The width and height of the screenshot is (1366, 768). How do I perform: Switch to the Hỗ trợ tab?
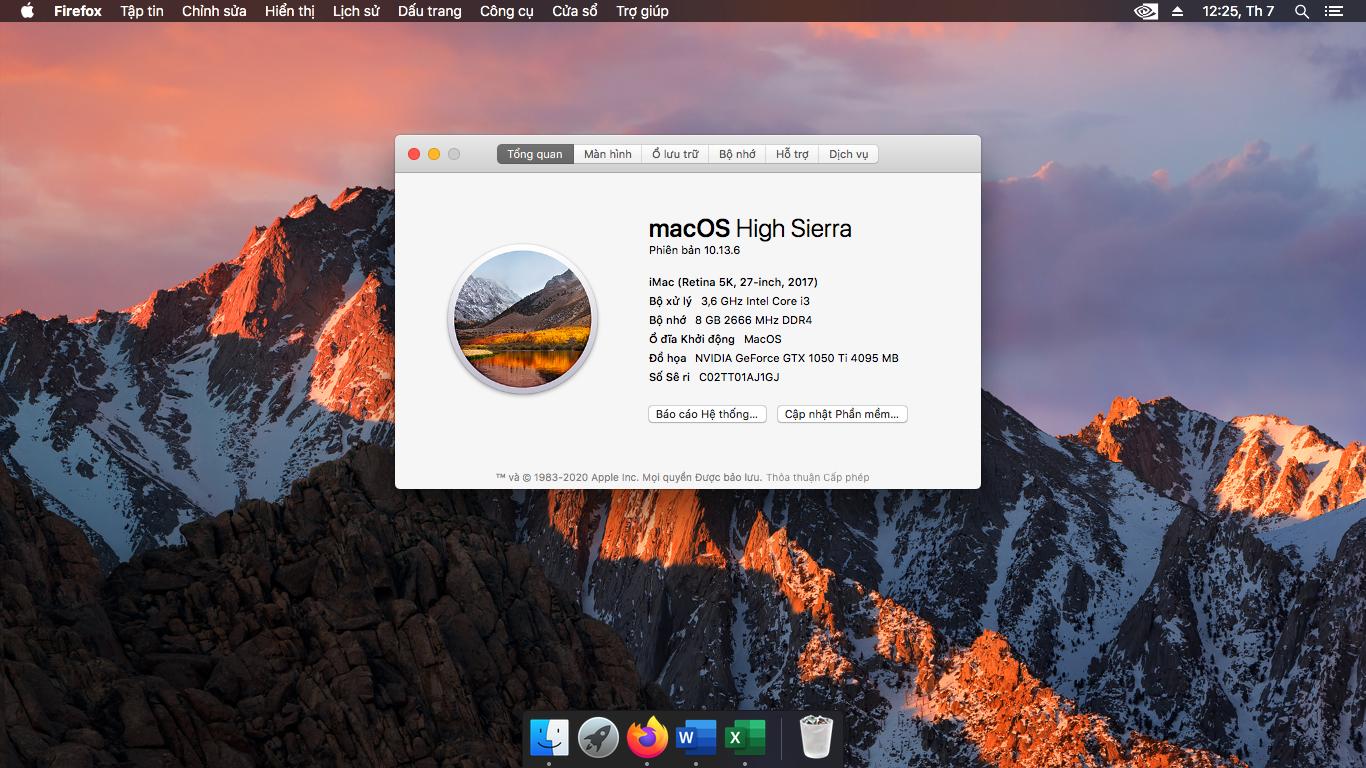pyautogui.click(x=792, y=154)
